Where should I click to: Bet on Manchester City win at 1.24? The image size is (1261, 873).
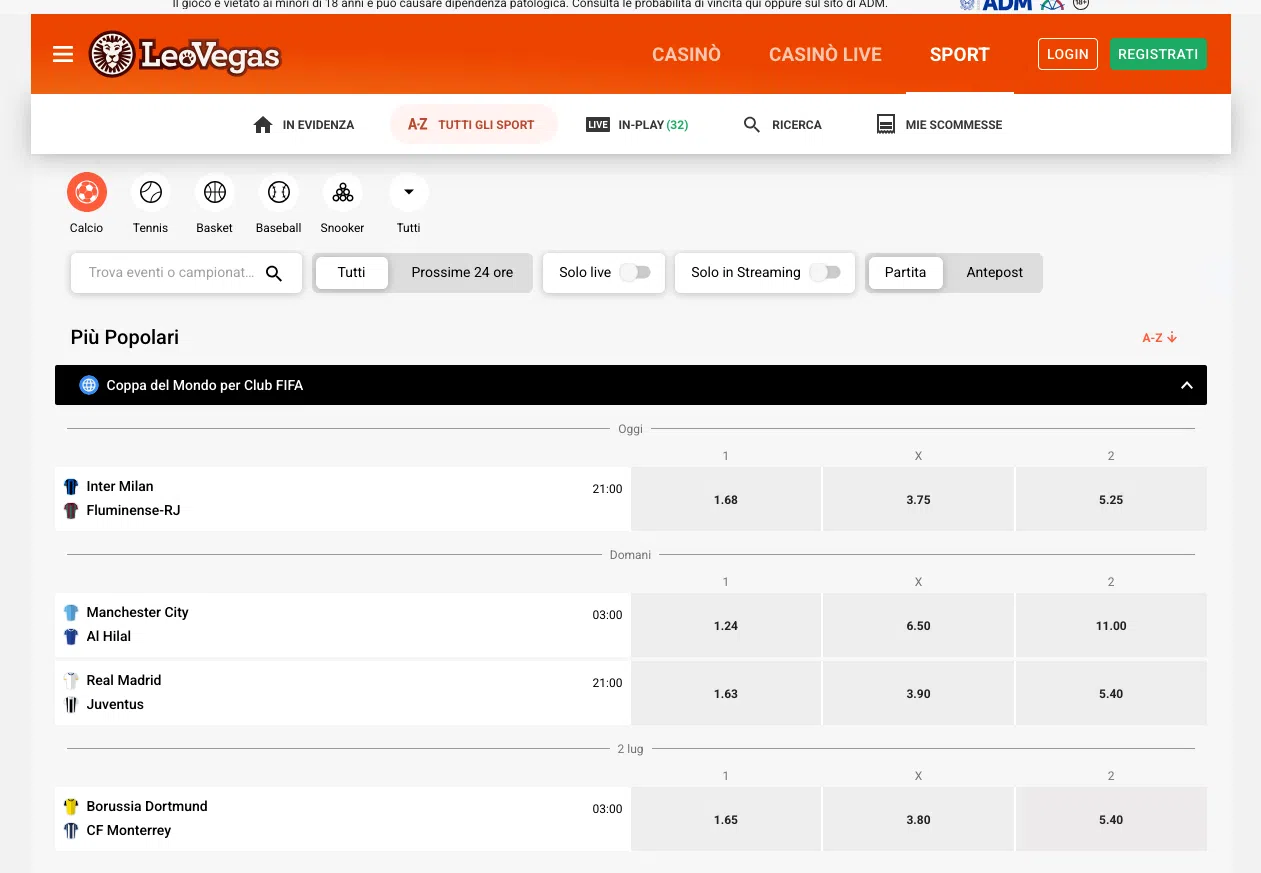point(726,626)
